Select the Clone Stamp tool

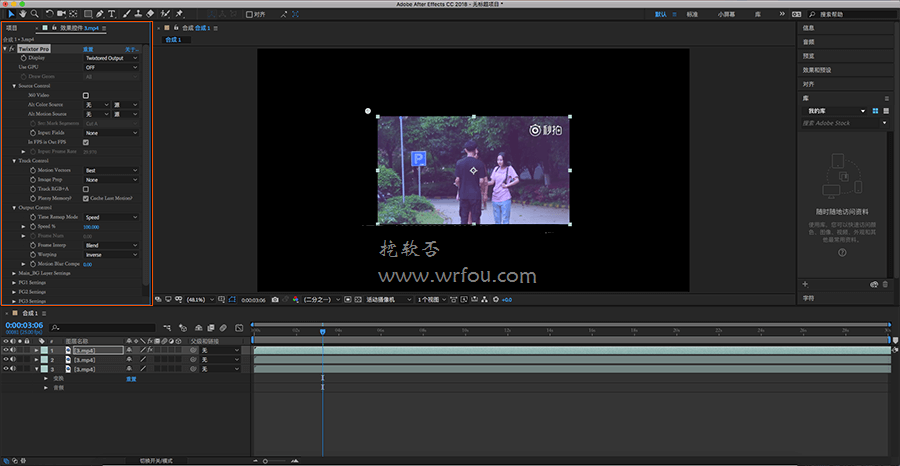click(138, 14)
